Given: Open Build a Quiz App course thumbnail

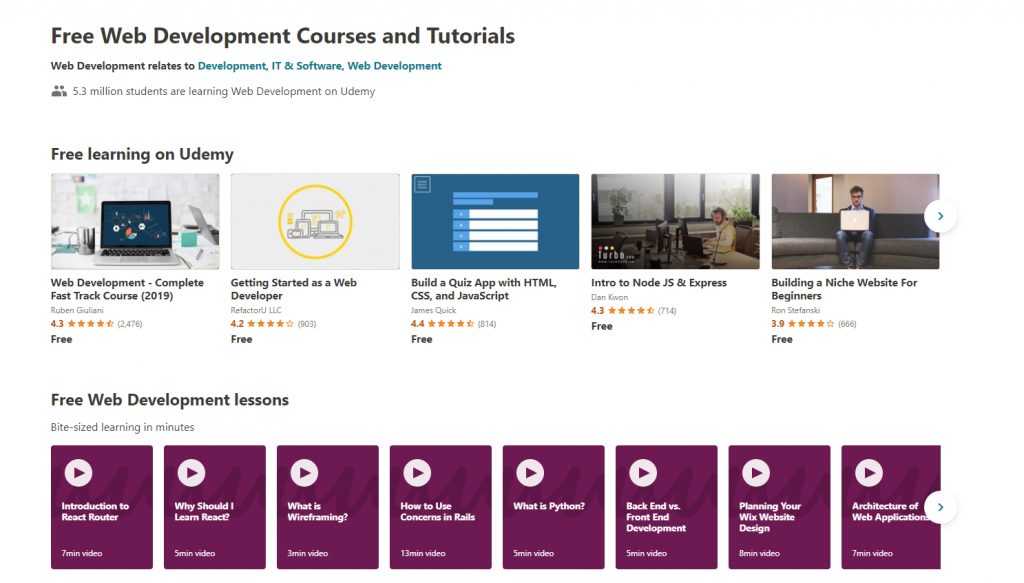Looking at the screenshot, I should coord(495,221).
